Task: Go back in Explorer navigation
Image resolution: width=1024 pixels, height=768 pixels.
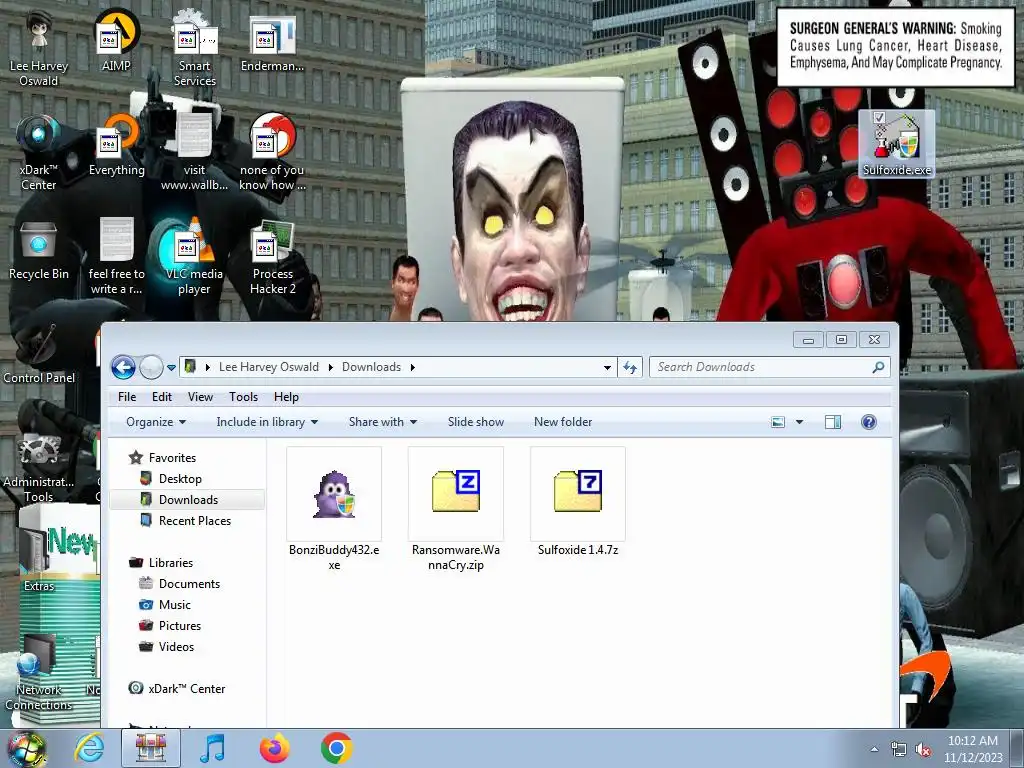Action: [123, 368]
